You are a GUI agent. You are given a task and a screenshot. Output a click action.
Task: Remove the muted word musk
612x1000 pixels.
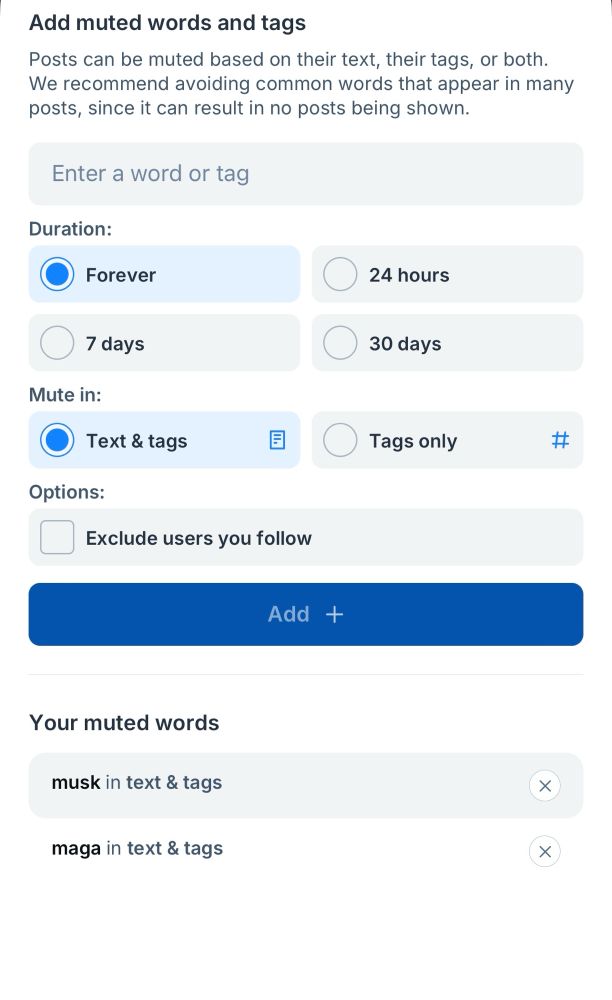point(545,786)
